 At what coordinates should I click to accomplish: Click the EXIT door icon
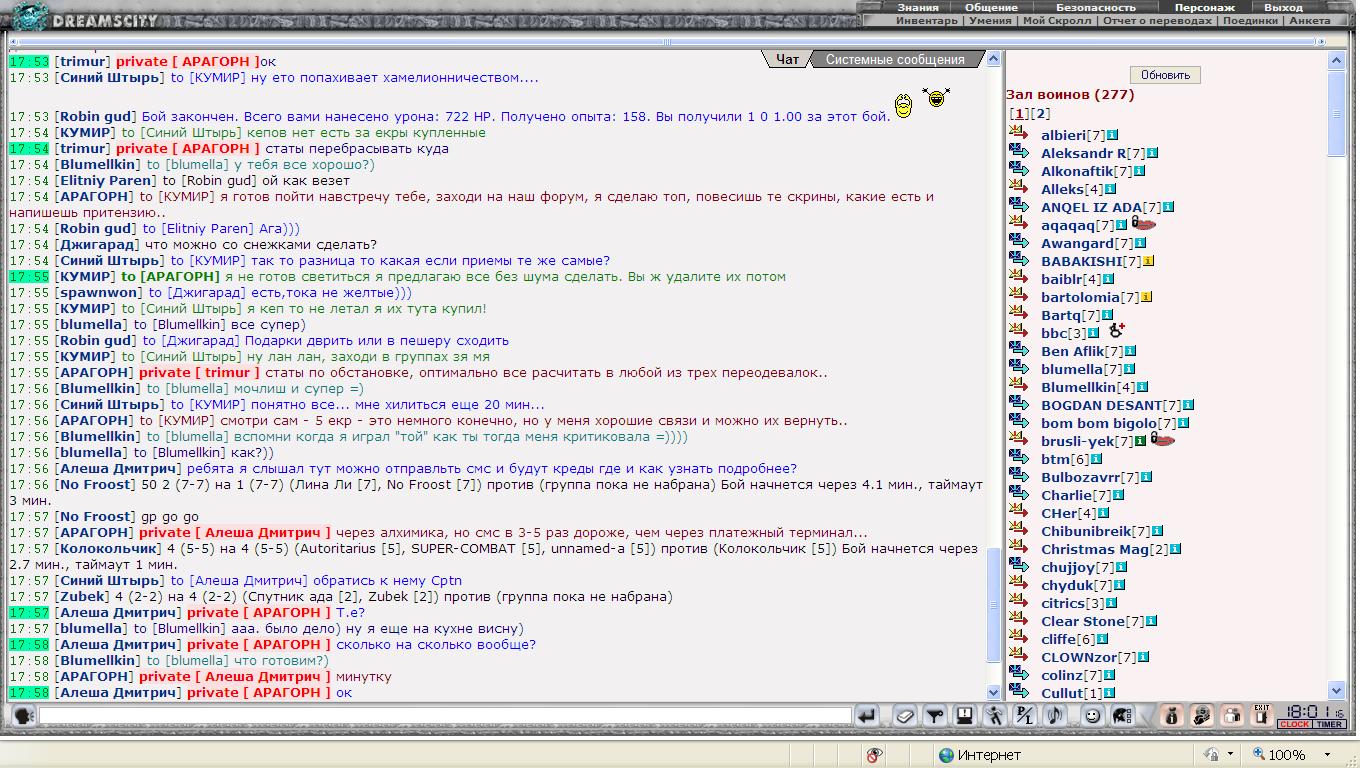pos(1262,714)
